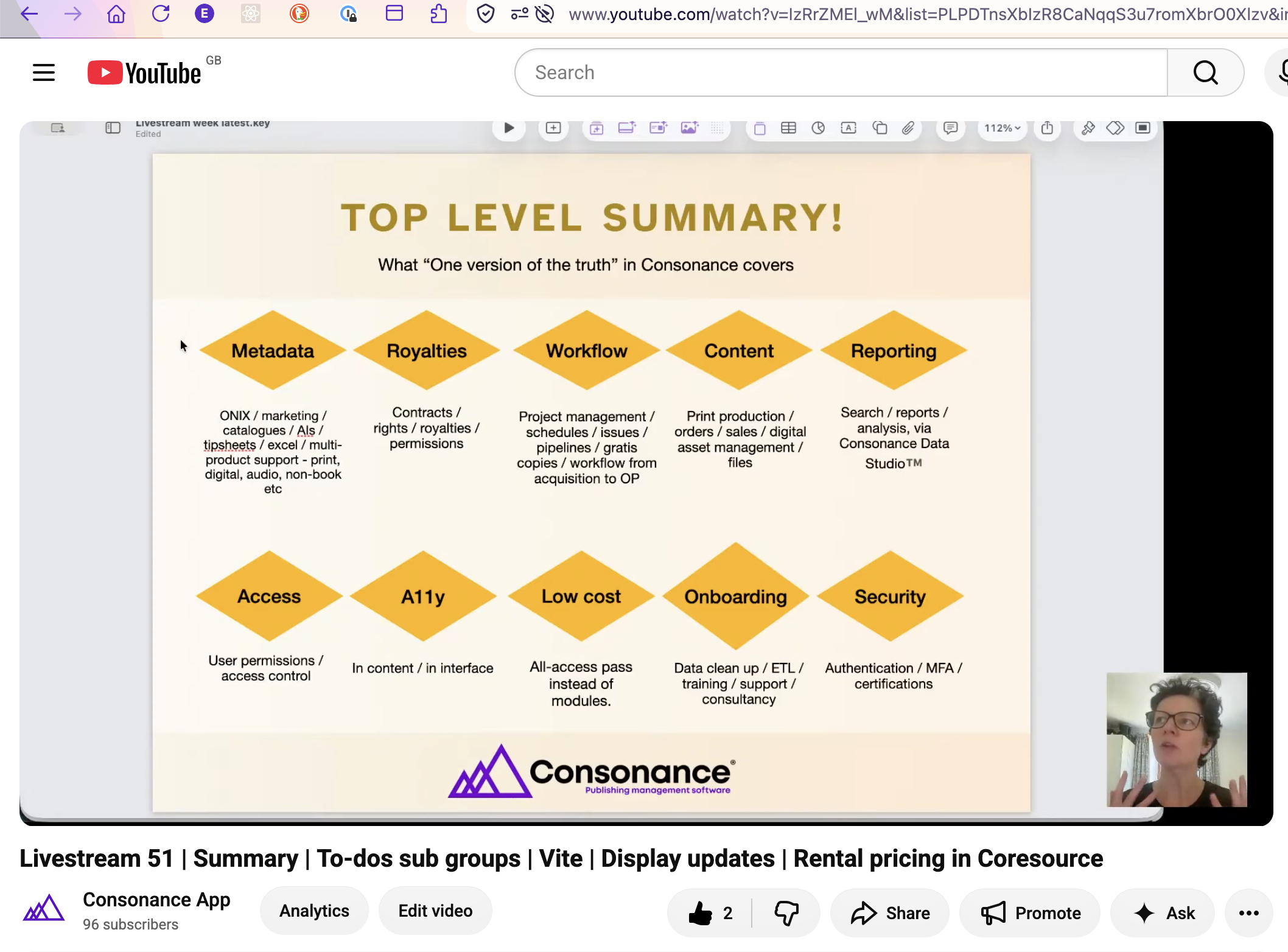Click the Share button
Image resolution: width=1288 pixels, height=952 pixels.
pyautogui.click(x=890, y=913)
